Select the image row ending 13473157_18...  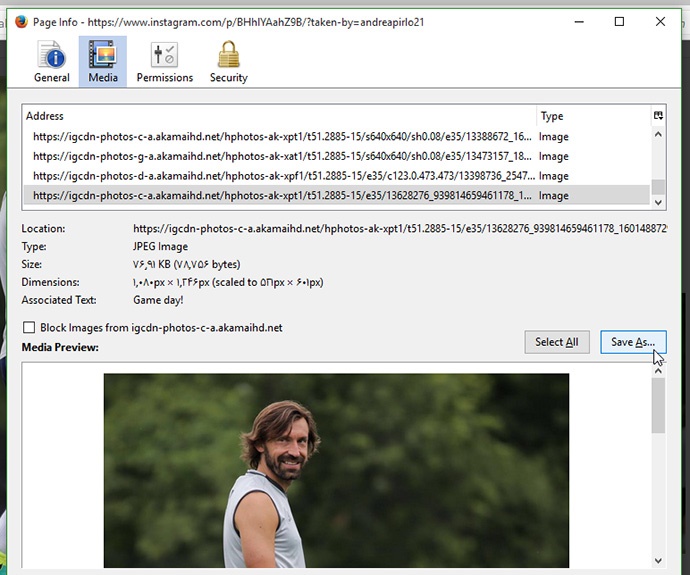tap(337, 156)
